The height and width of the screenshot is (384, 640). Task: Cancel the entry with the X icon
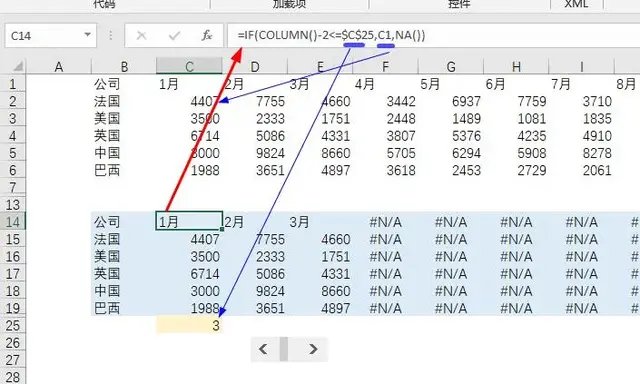142,36
